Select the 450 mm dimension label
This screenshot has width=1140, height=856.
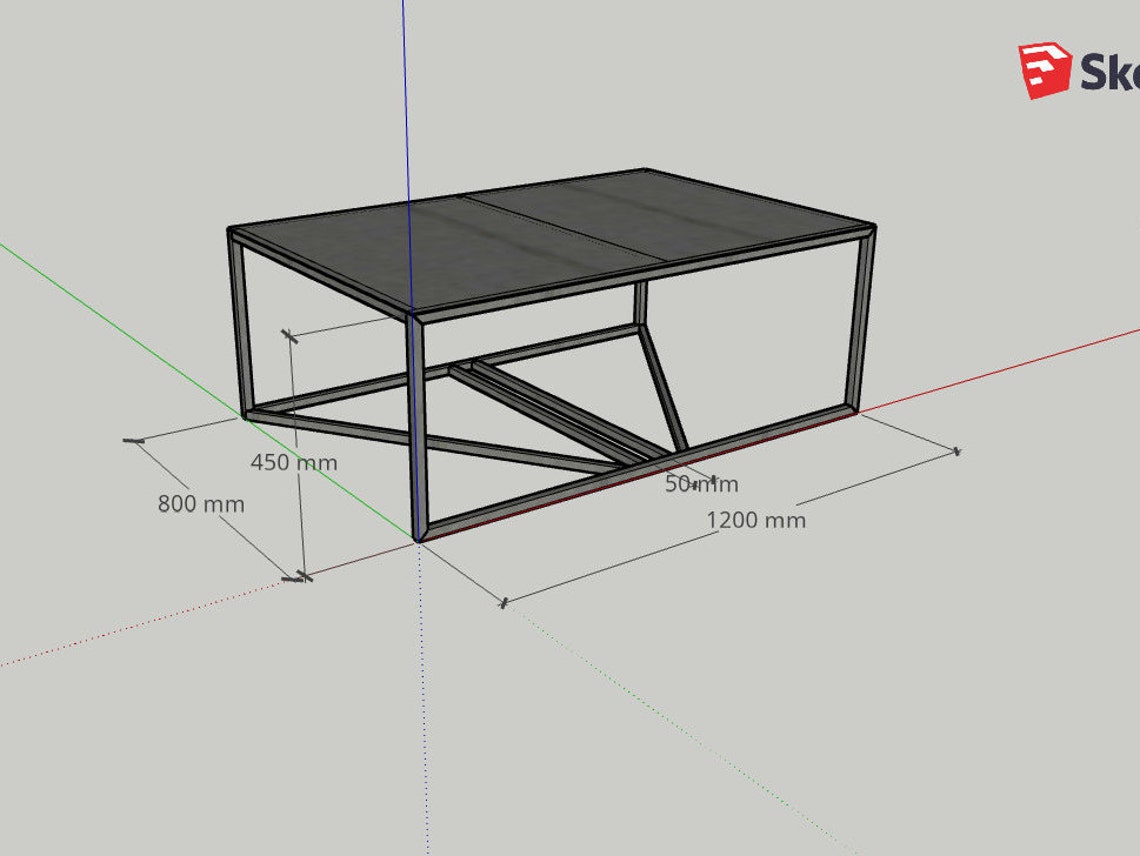[x=295, y=462]
